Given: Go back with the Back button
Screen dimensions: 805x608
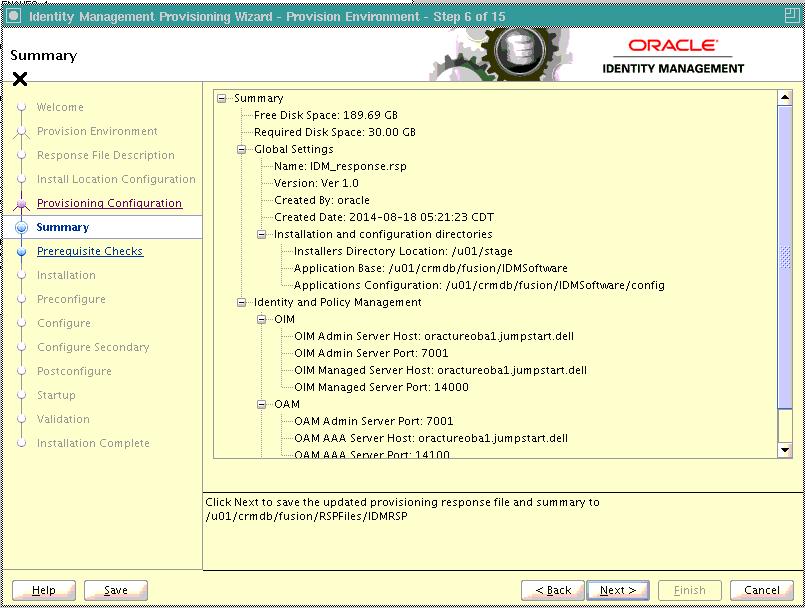Looking at the screenshot, I should [x=553, y=590].
